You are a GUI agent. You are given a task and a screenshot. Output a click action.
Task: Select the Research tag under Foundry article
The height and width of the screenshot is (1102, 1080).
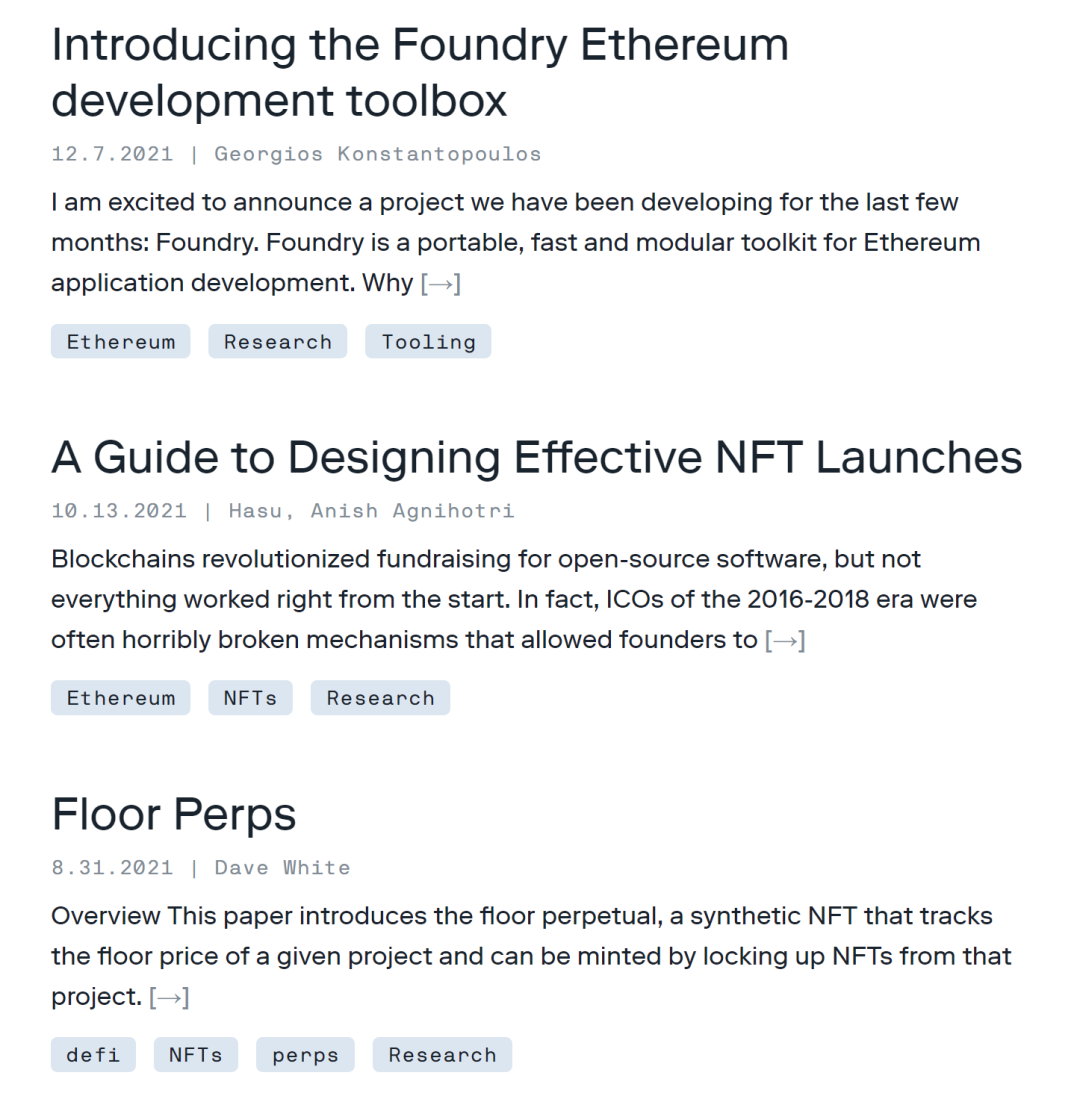(278, 342)
